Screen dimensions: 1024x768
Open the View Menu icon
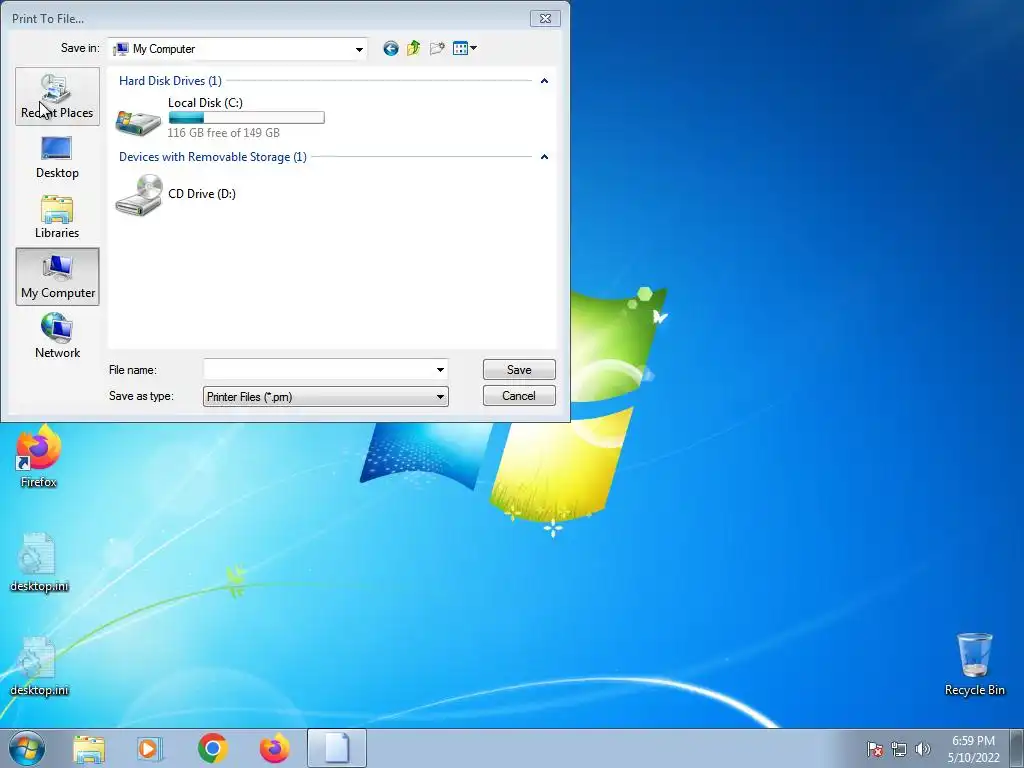[464, 48]
